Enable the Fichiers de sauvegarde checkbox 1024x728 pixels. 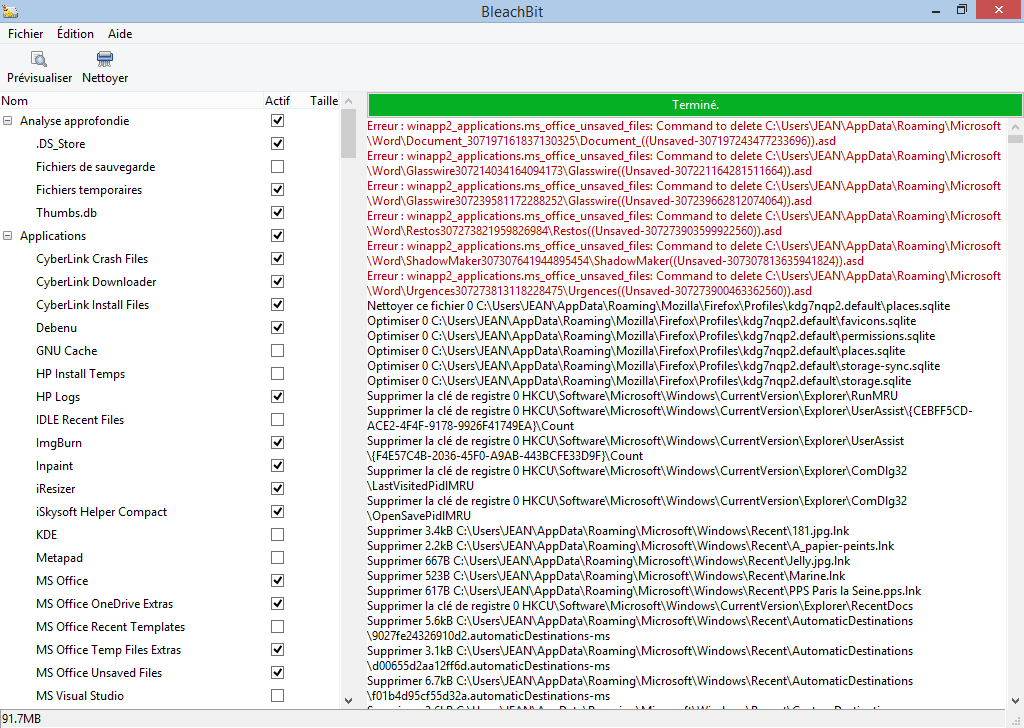(x=277, y=166)
